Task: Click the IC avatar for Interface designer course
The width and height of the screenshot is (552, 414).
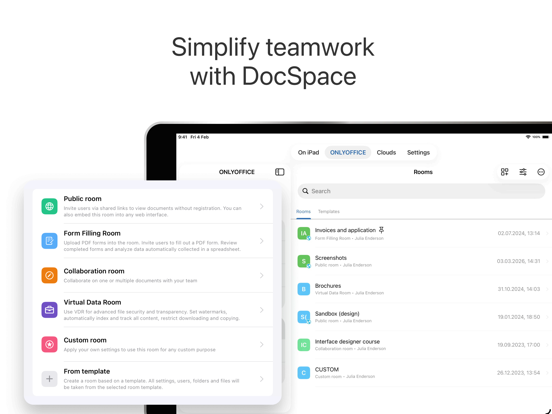Action: coord(303,345)
